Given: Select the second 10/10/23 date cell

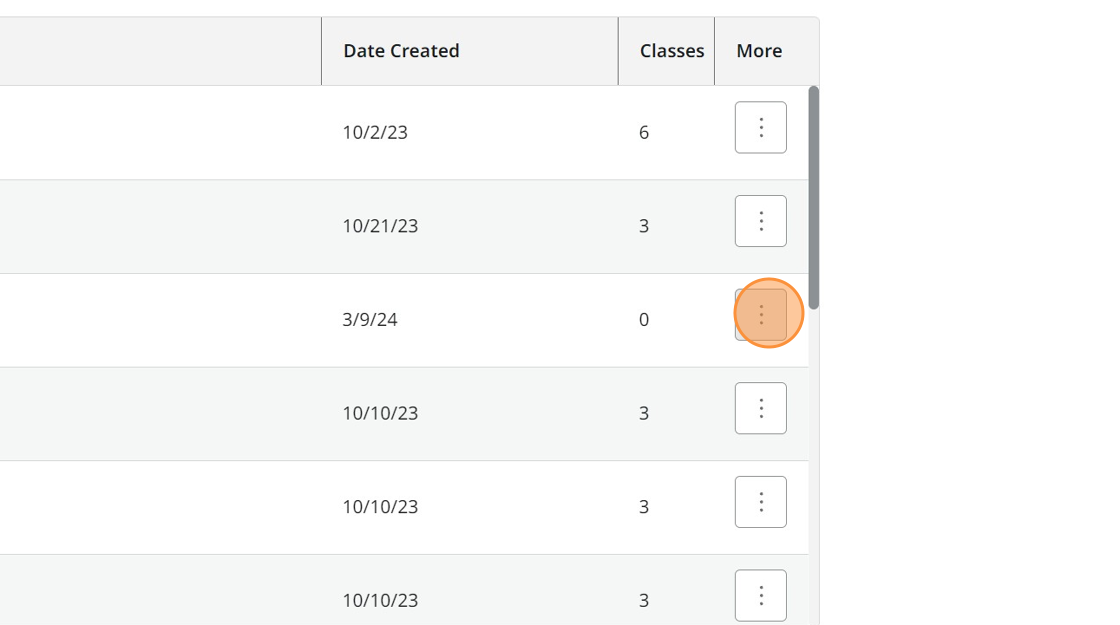Looking at the screenshot, I should pyautogui.click(x=380, y=507).
